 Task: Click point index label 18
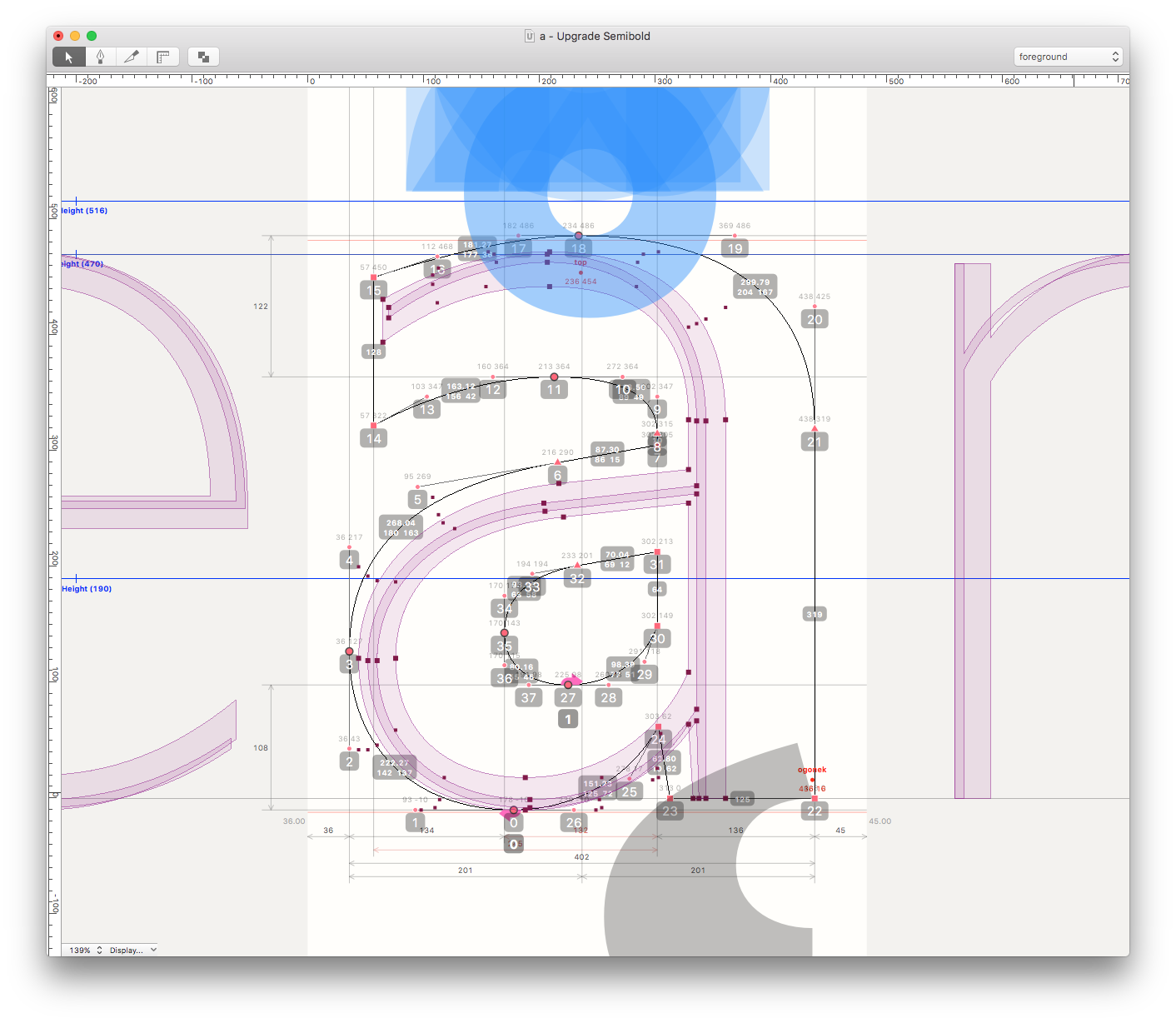tap(579, 248)
